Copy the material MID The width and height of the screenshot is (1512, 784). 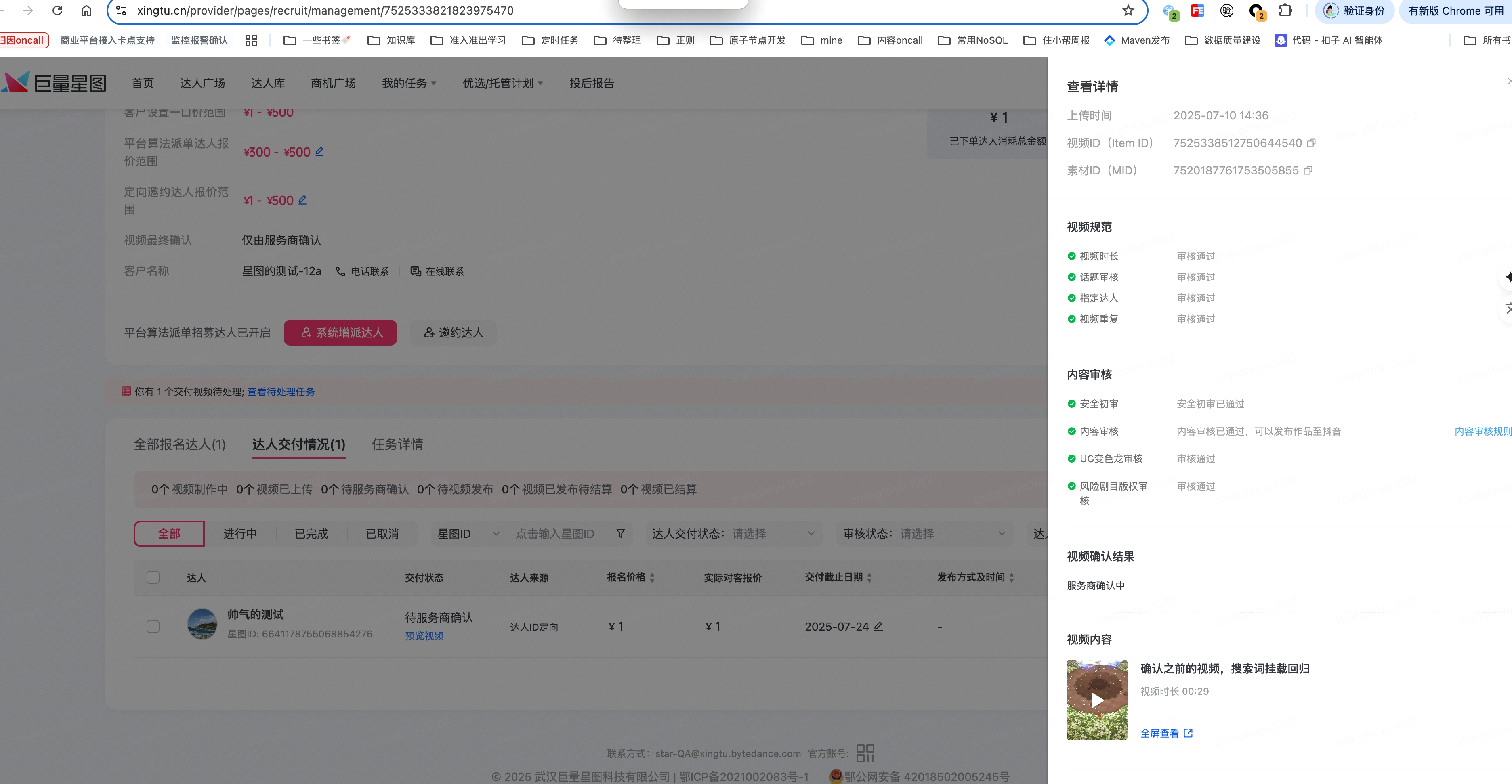(x=1308, y=171)
